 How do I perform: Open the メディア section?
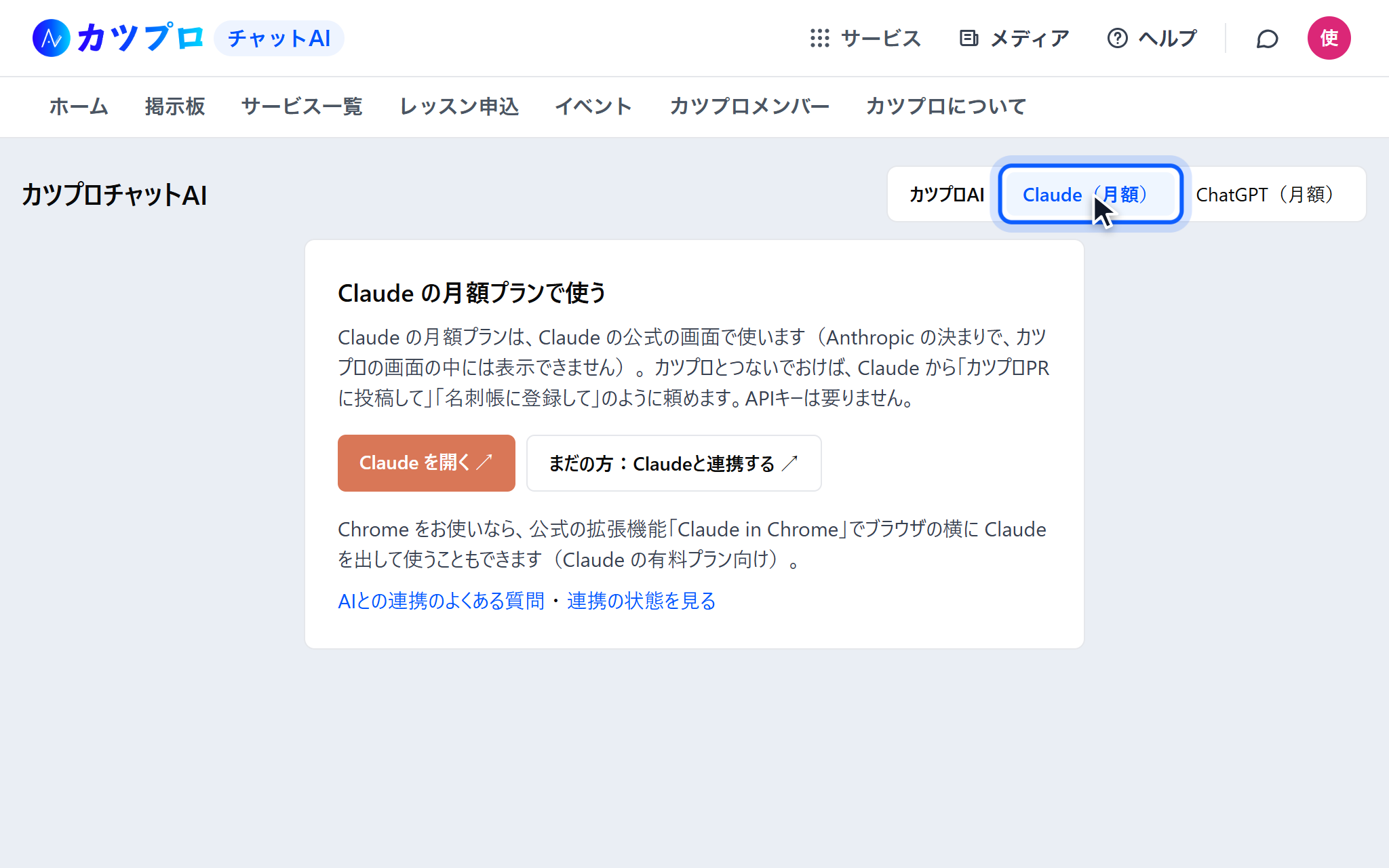point(1015,38)
